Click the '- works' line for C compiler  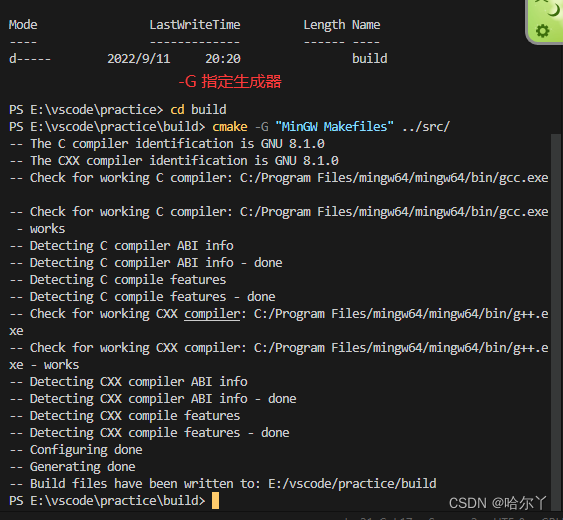pos(41,229)
